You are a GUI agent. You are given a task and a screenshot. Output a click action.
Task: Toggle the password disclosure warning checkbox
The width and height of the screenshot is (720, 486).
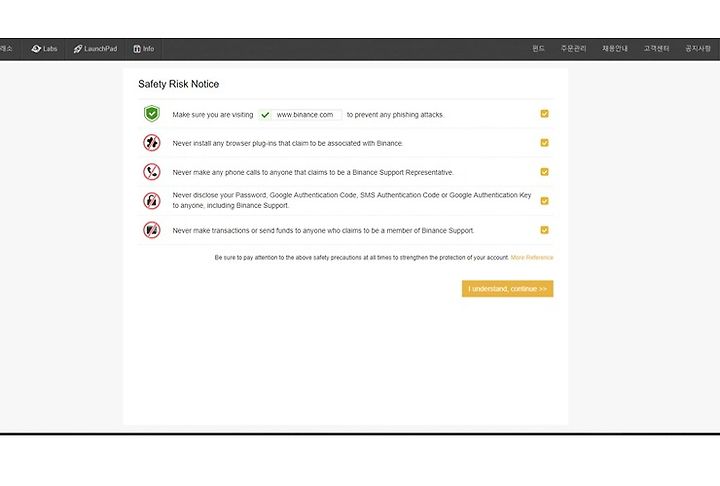point(544,201)
